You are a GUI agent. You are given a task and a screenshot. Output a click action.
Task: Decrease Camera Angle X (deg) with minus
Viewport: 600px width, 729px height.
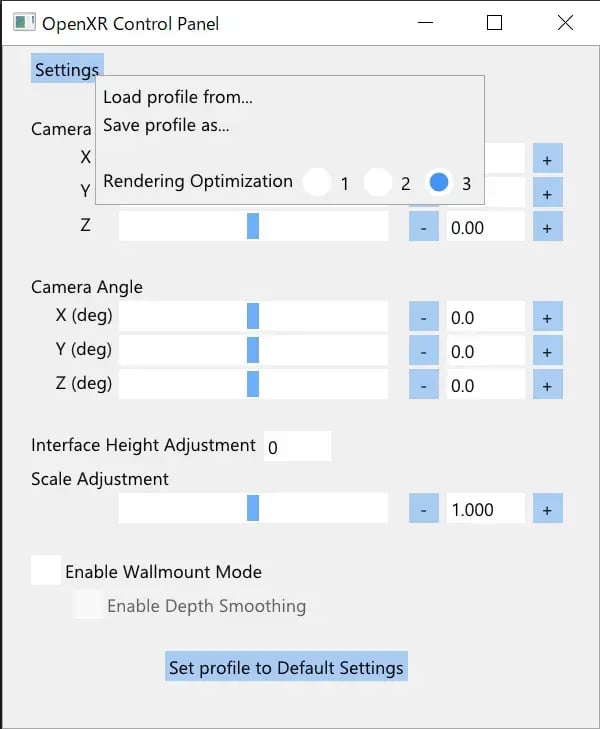click(x=424, y=317)
